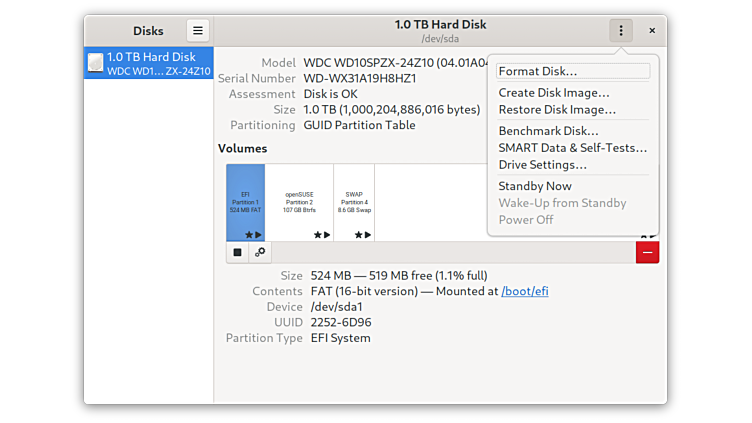Viewport: 752px width, 423px height.
Task: Open additional partition options gears button
Action: pos(260,253)
